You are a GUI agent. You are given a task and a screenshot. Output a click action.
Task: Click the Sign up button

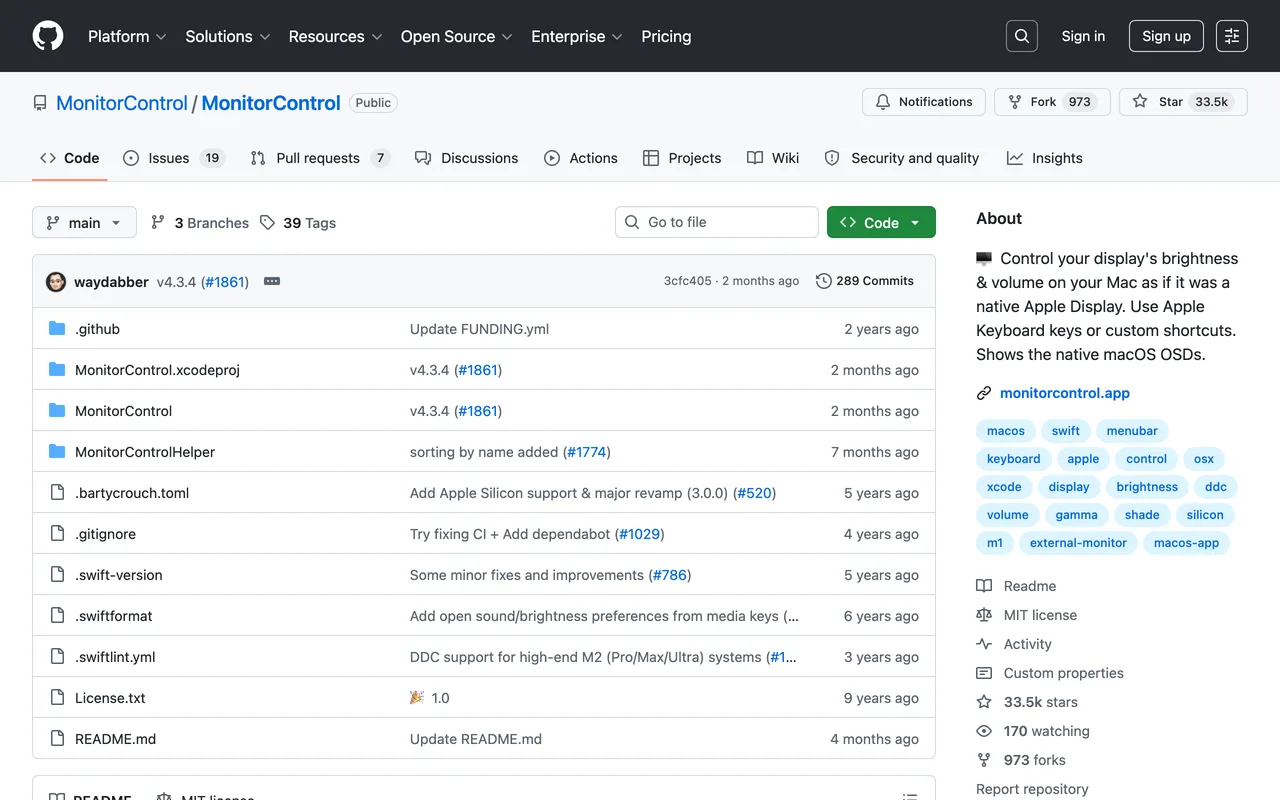click(x=1166, y=36)
